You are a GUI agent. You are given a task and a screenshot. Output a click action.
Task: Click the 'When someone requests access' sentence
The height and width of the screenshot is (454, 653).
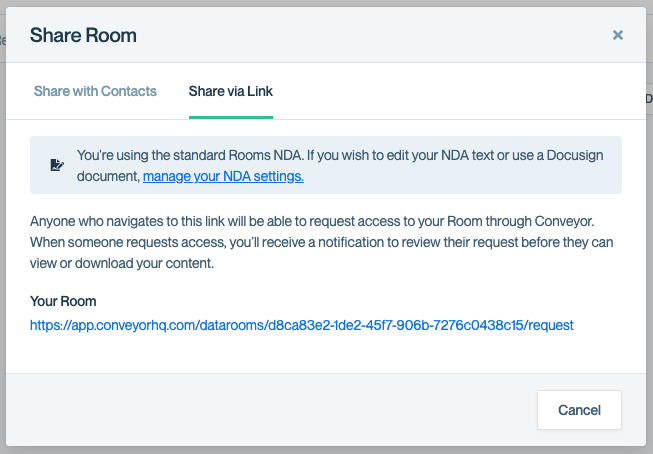322,242
